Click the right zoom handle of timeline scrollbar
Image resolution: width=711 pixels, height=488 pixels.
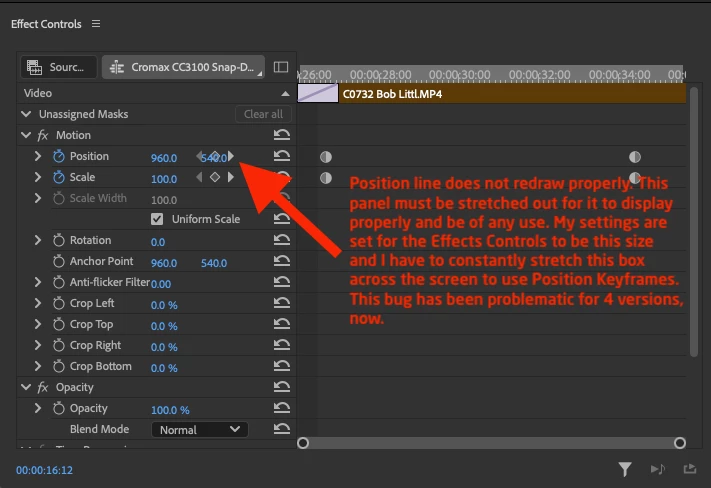coord(680,443)
